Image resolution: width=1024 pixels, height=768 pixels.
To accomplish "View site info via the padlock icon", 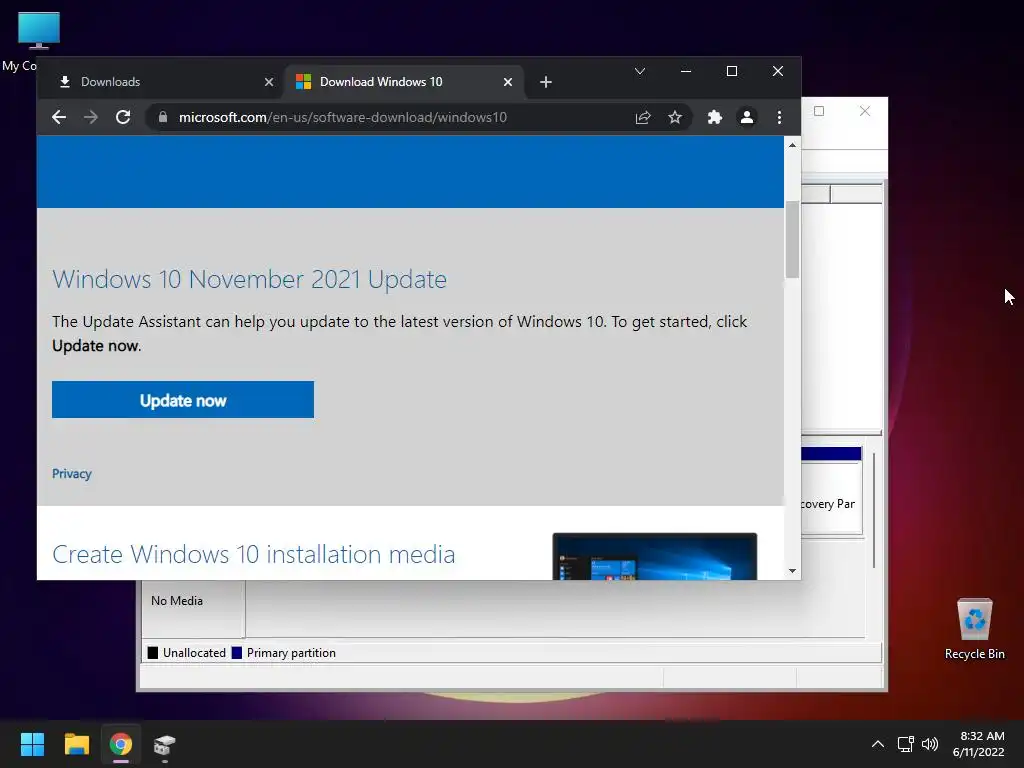I will [x=163, y=117].
